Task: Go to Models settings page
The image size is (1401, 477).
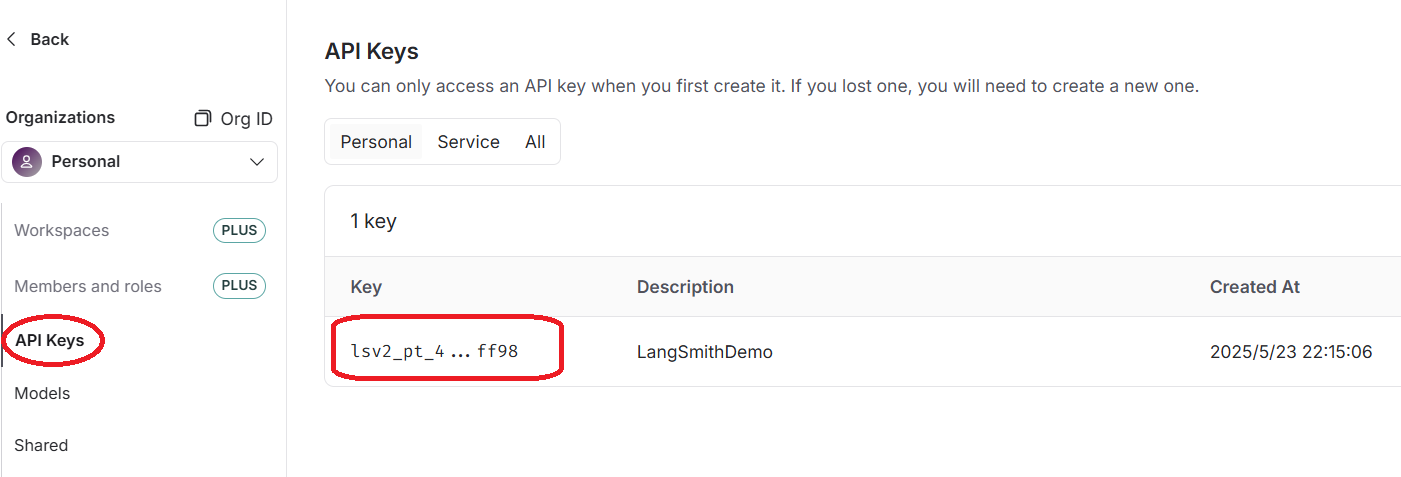Action: pos(42,393)
